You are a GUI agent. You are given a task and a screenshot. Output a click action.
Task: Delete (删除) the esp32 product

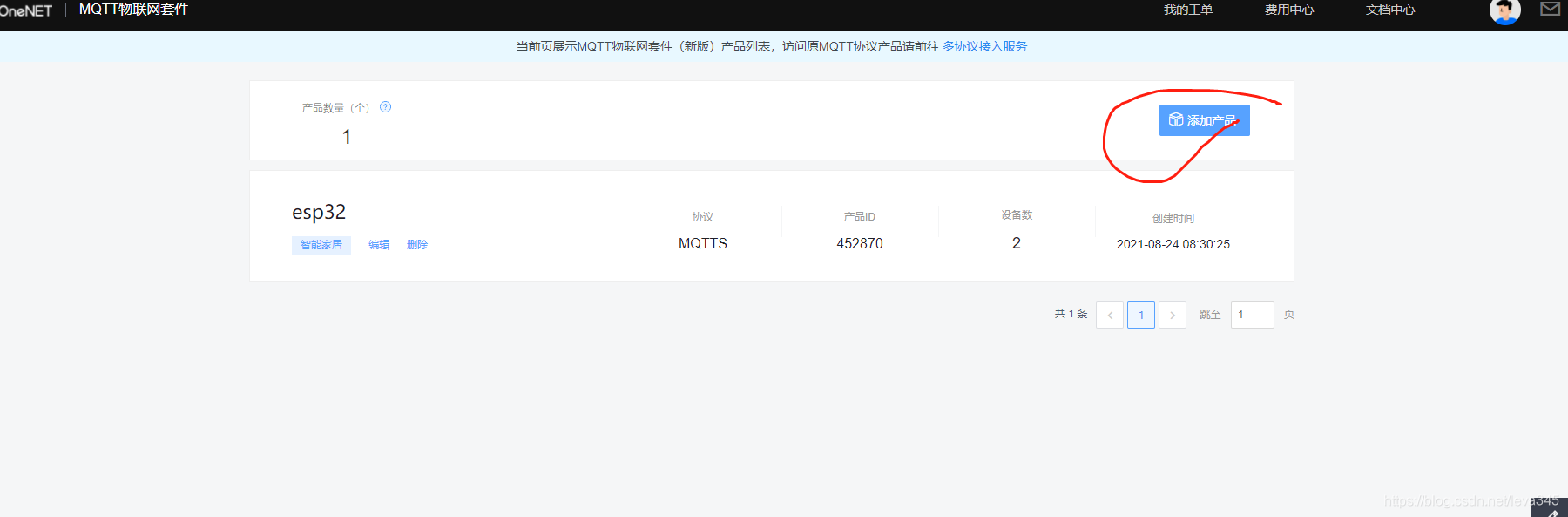[417, 245]
